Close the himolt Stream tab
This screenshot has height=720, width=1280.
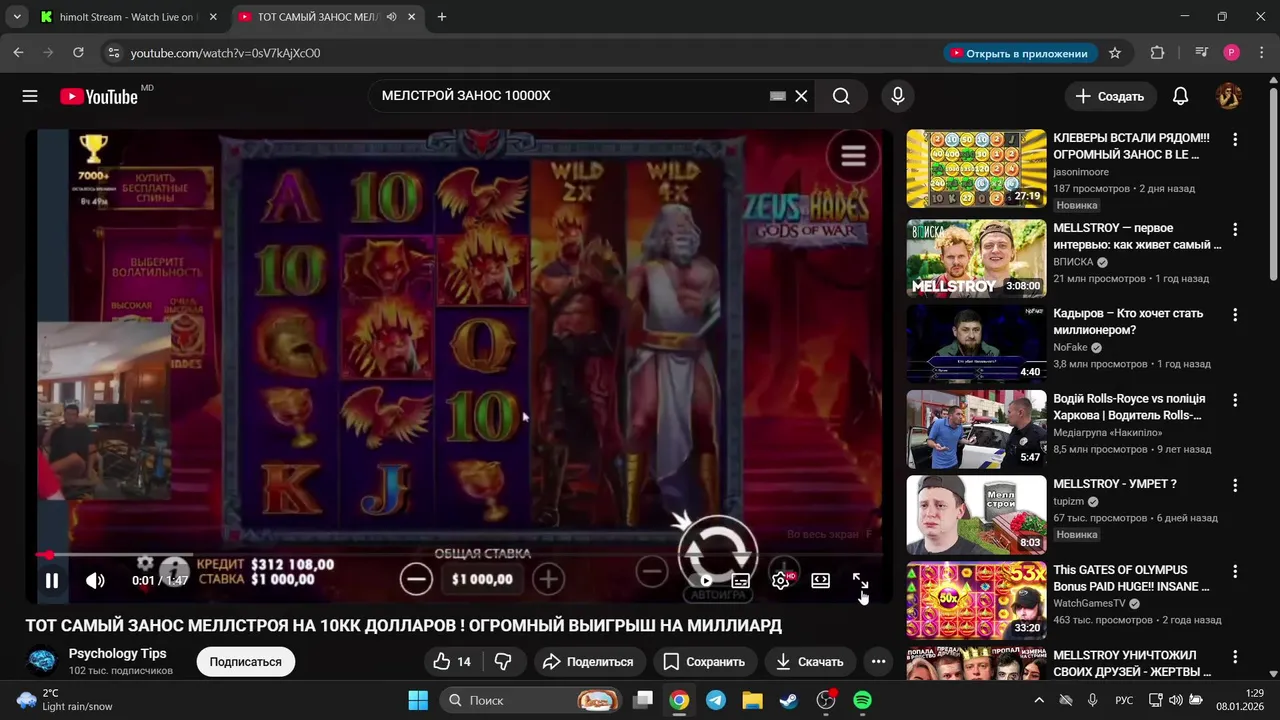[213, 17]
